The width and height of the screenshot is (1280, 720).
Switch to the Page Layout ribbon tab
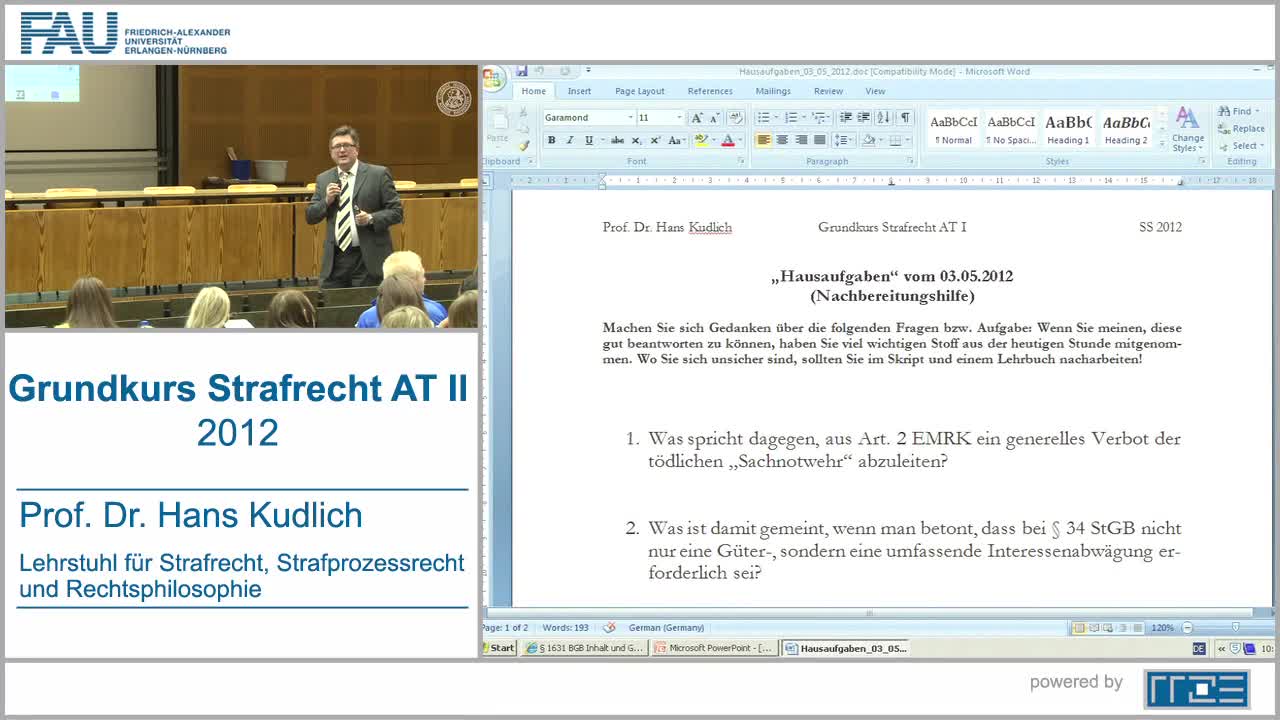639,91
